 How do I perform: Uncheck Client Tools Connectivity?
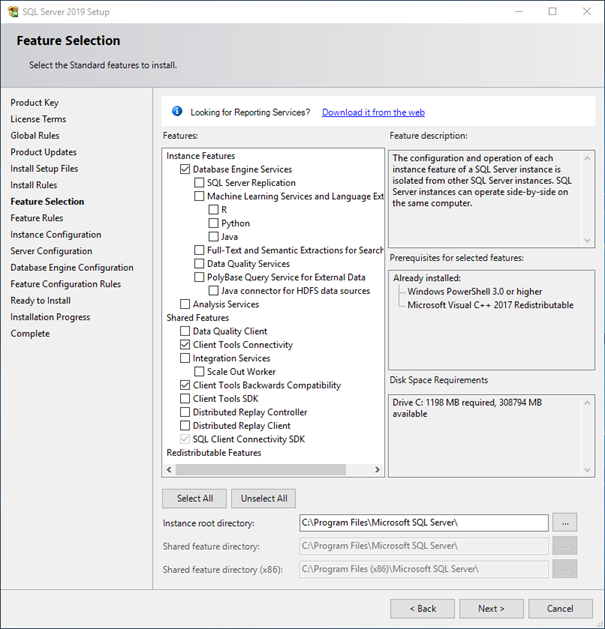tap(185, 345)
